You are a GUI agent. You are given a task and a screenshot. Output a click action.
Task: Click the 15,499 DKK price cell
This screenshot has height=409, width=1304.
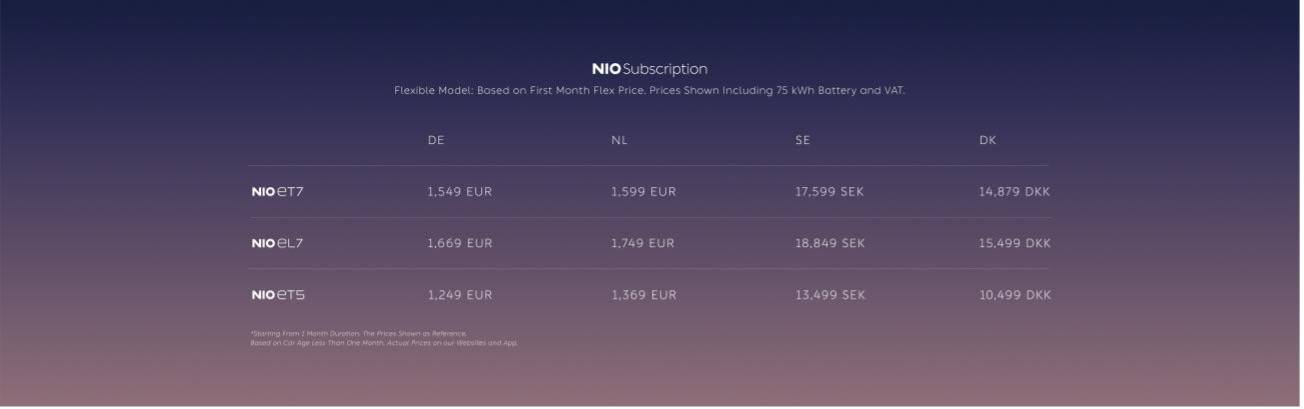pos(1015,243)
